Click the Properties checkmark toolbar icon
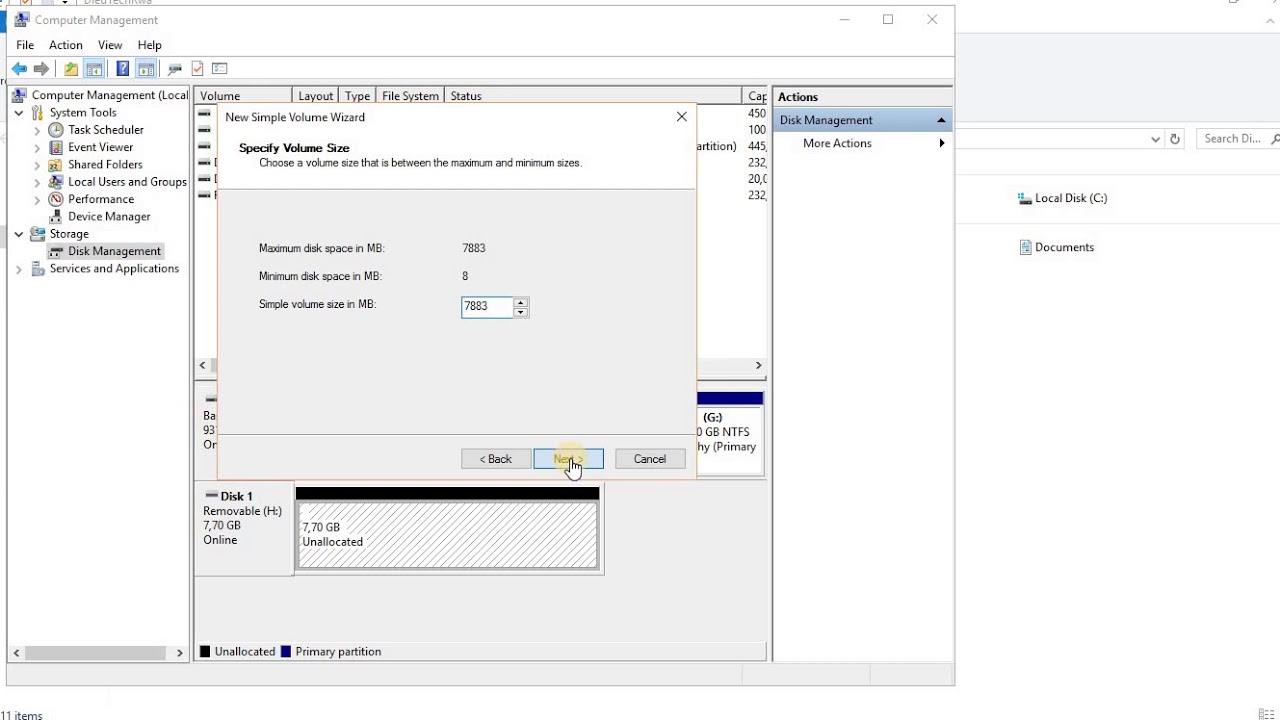 click(x=197, y=69)
